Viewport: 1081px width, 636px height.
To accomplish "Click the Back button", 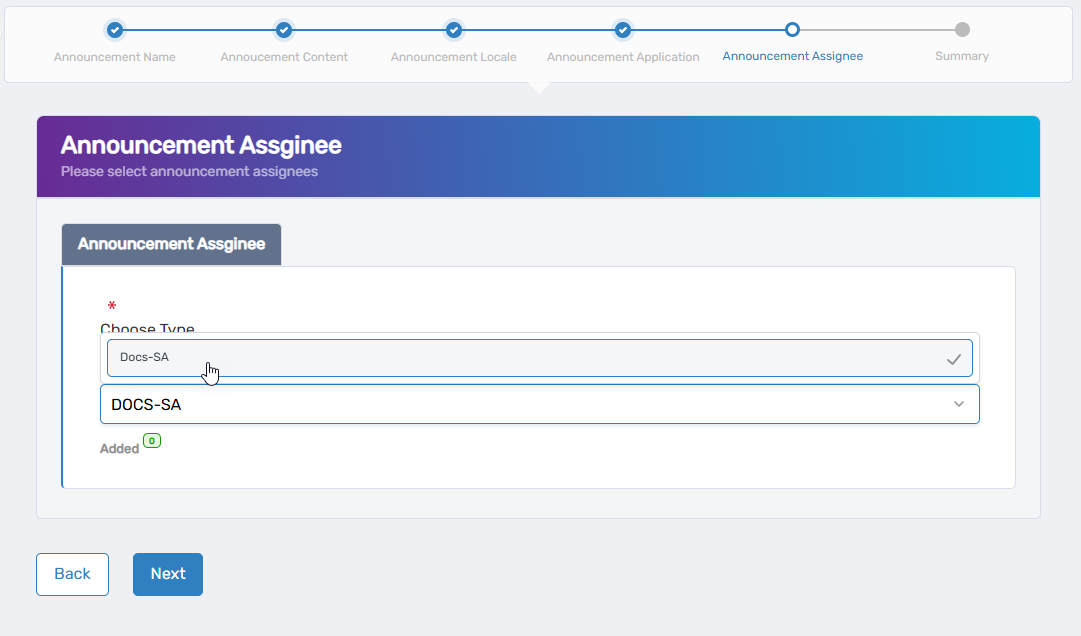I will pyautogui.click(x=72, y=574).
